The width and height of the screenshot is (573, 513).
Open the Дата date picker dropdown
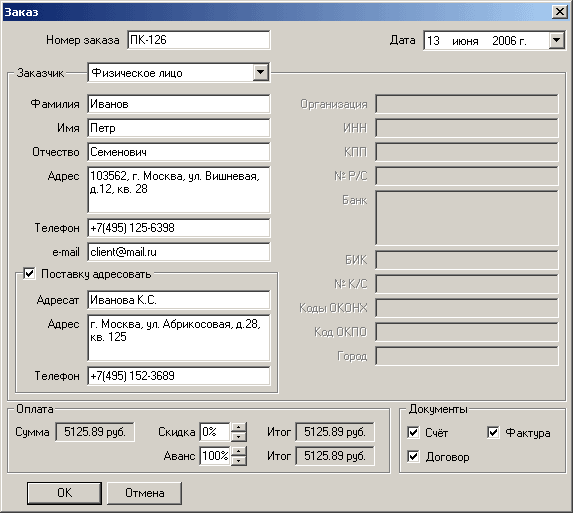coord(557,40)
